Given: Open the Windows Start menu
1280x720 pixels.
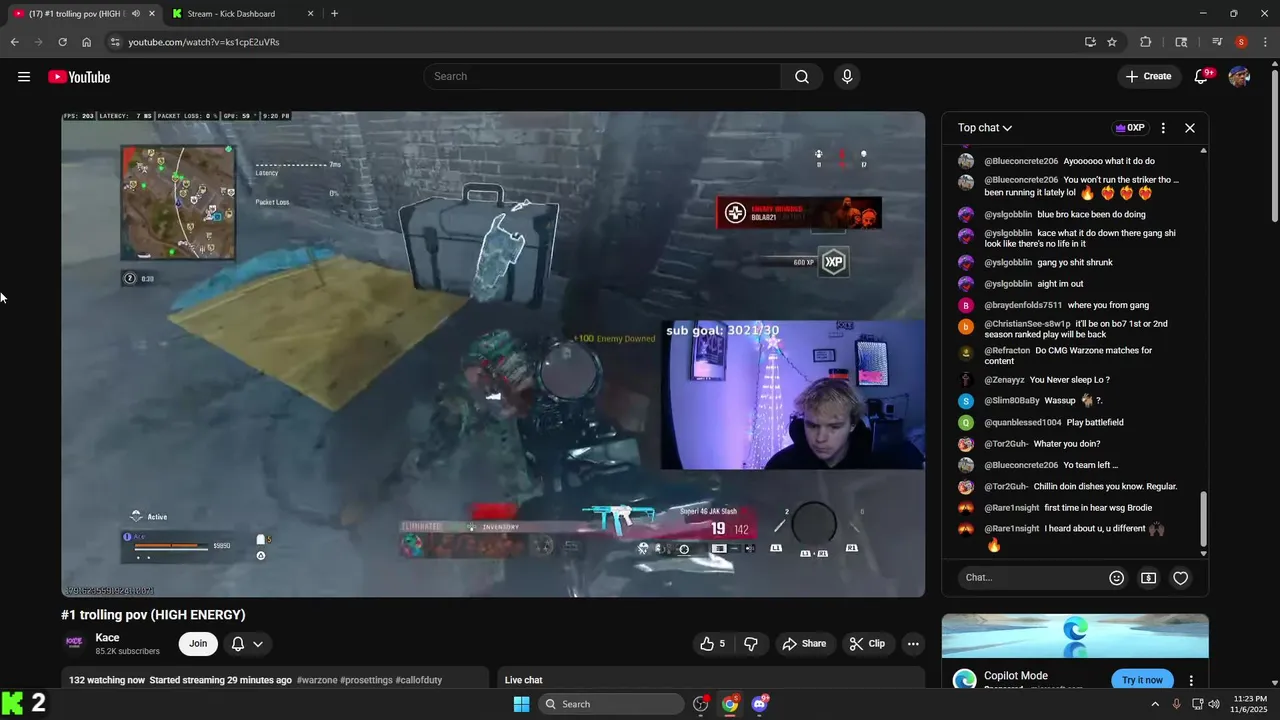Looking at the screenshot, I should pos(521,704).
